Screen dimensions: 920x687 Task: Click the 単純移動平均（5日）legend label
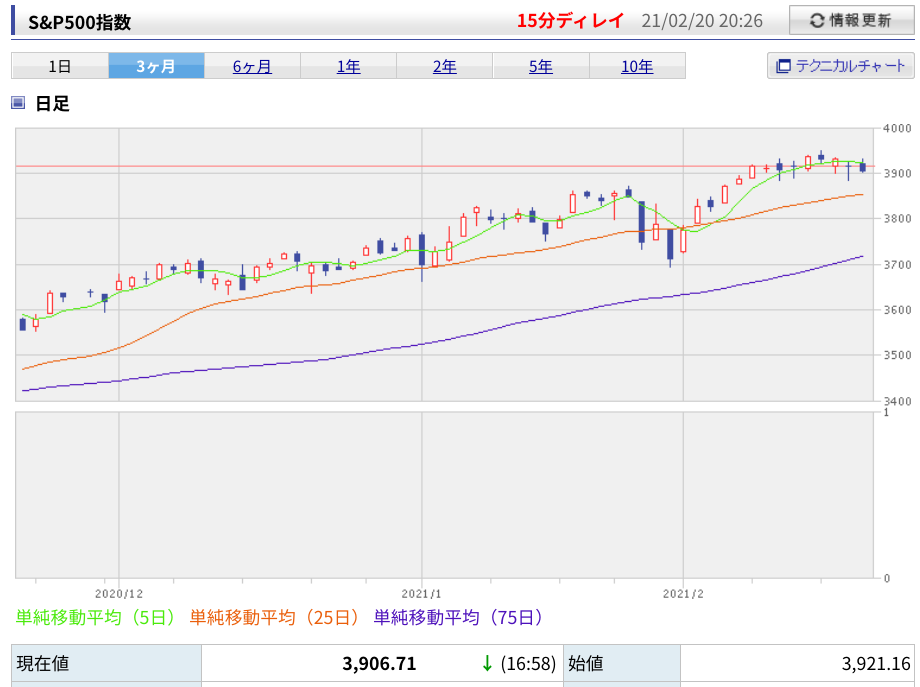pos(96,617)
